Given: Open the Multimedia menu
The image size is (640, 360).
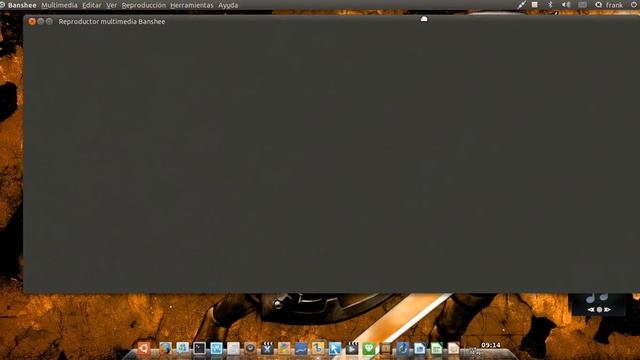Looking at the screenshot, I should [x=59, y=5].
